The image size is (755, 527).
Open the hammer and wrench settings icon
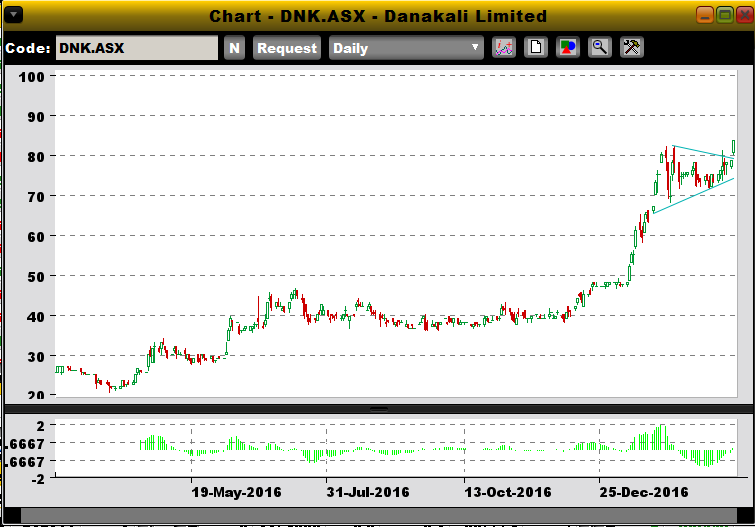(x=632, y=48)
